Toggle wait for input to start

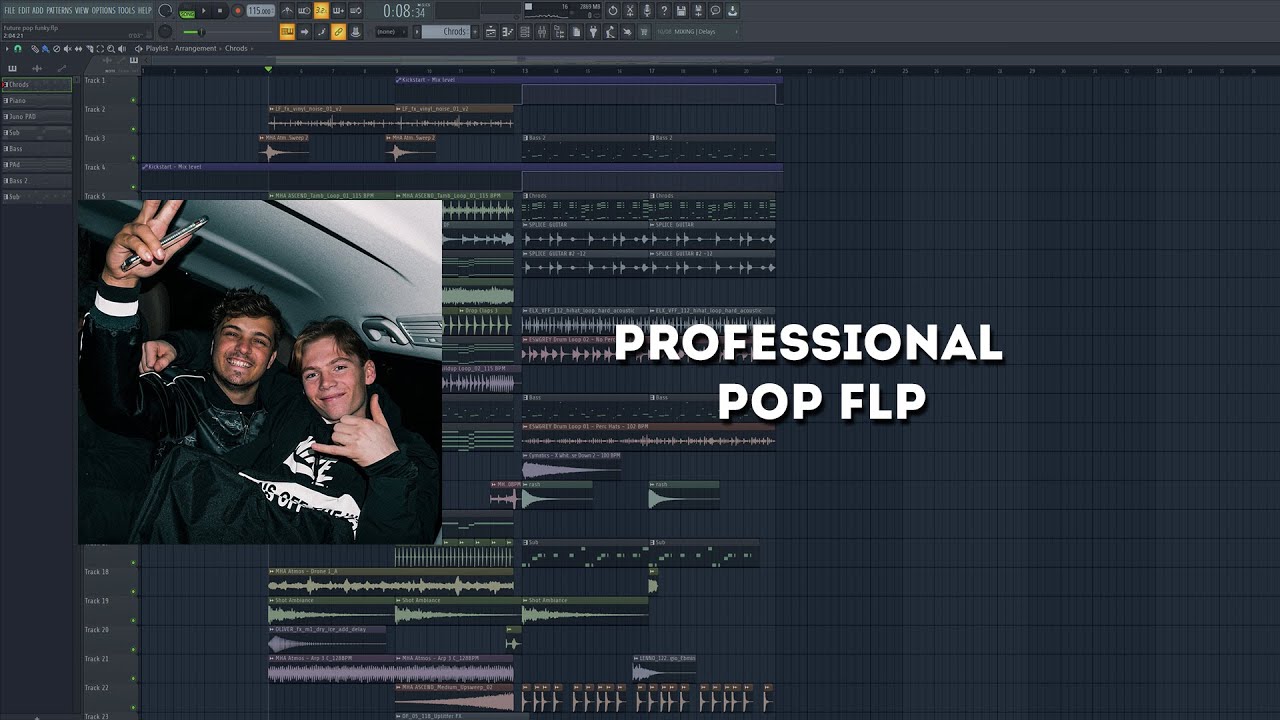(304, 10)
